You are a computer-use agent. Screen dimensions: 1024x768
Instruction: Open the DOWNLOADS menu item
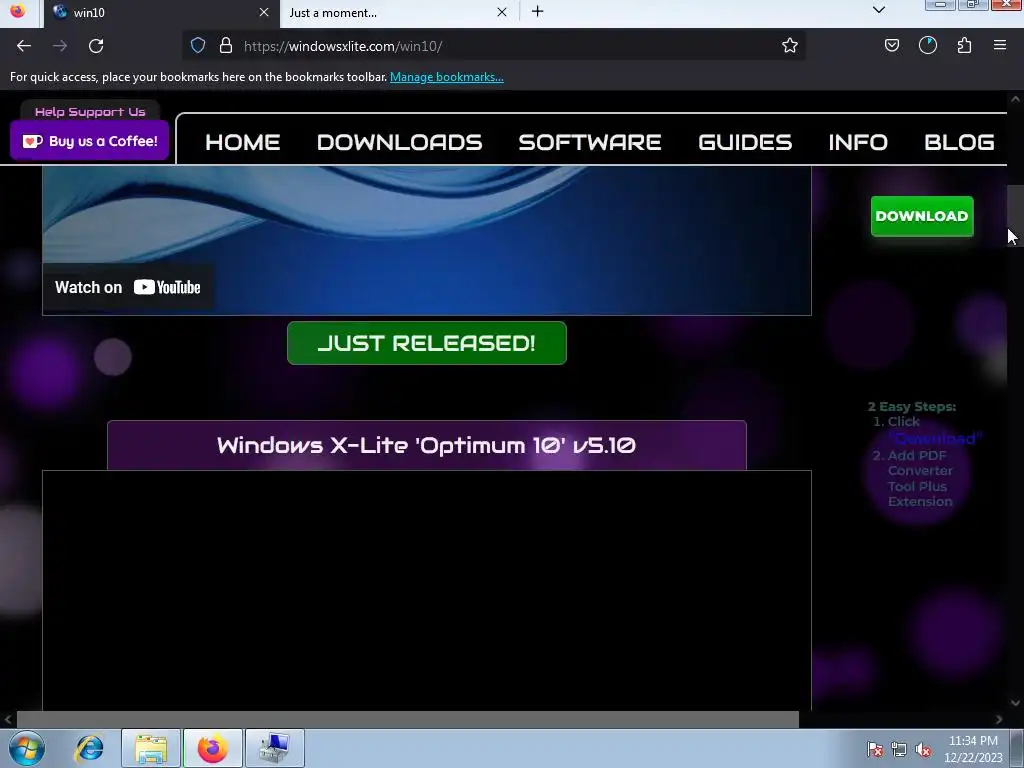[400, 142]
